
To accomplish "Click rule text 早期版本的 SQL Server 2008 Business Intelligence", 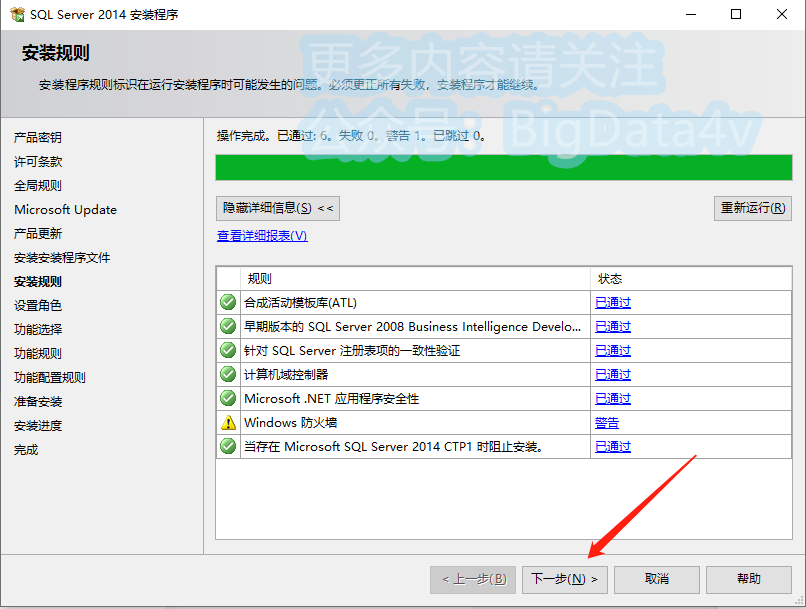I will click(412, 326).
